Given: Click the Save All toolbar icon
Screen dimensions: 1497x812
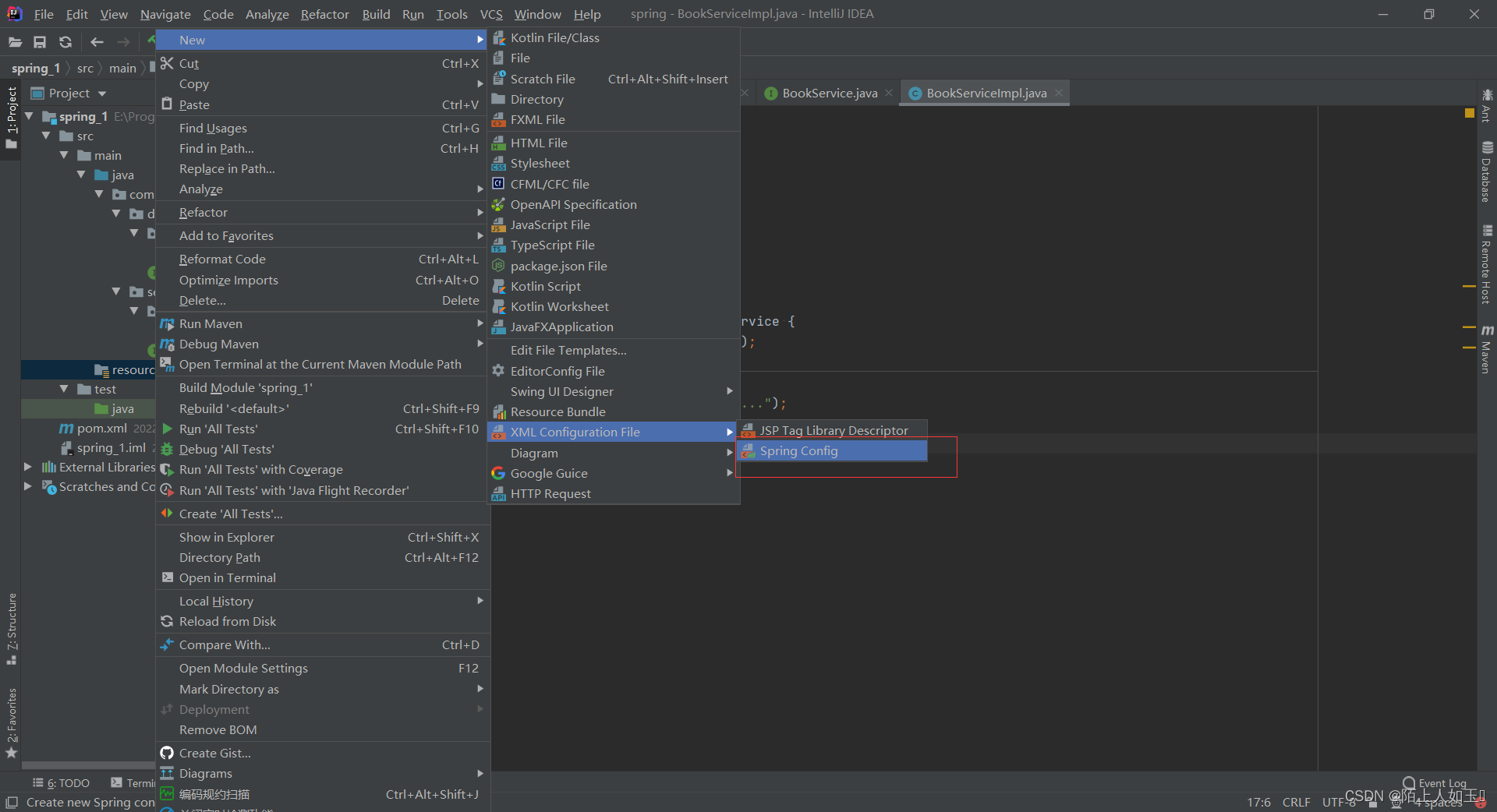Looking at the screenshot, I should coord(40,42).
